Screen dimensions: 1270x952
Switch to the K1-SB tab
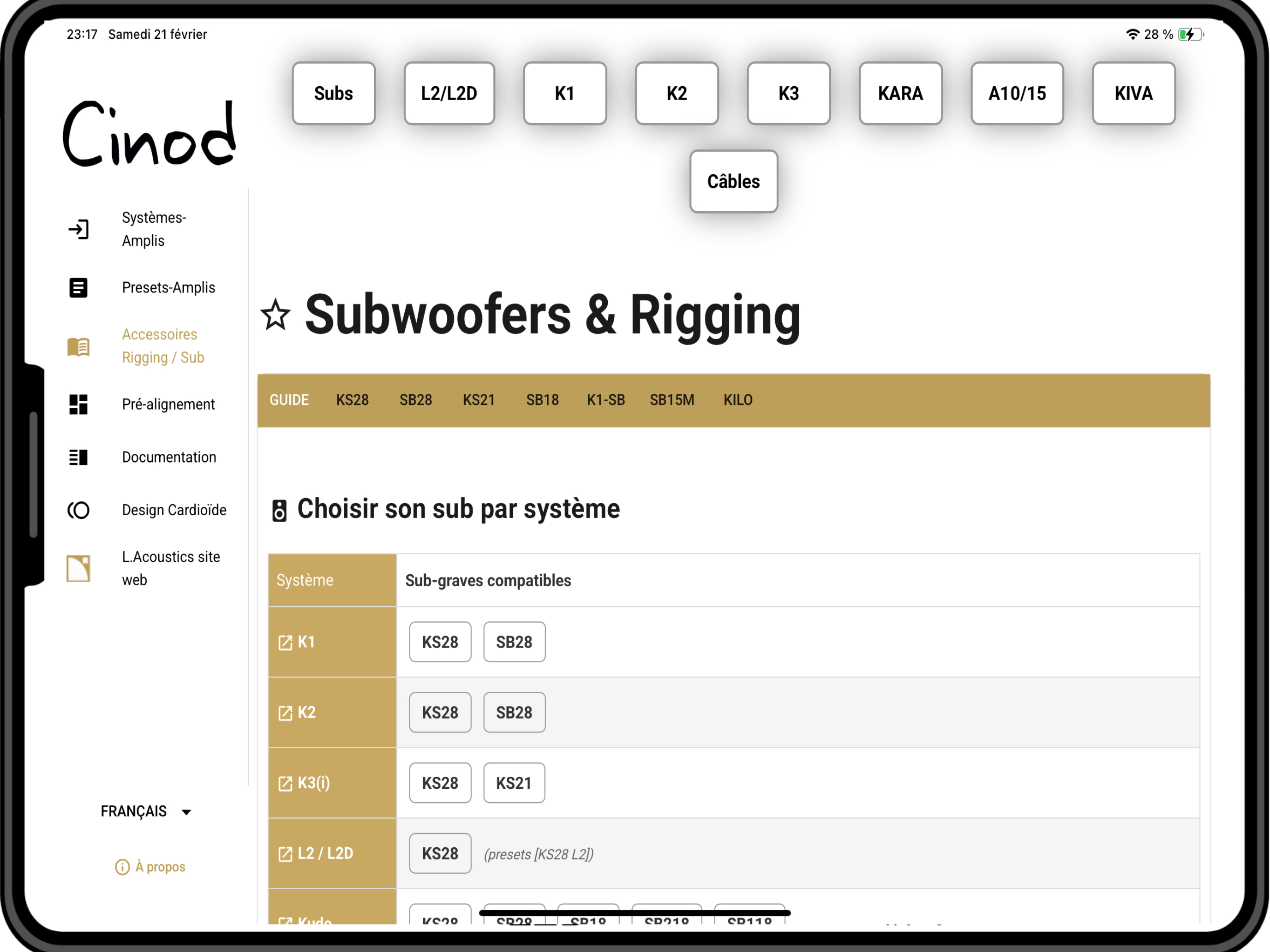click(x=606, y=400)
